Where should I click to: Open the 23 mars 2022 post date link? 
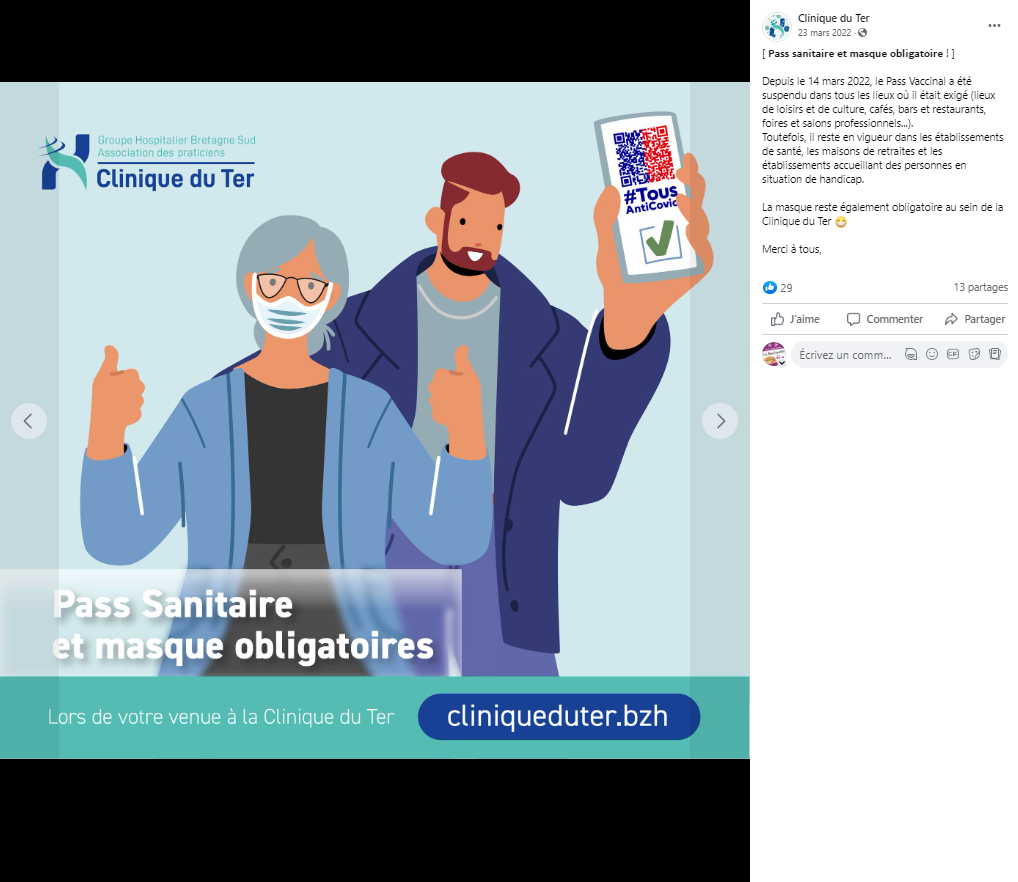[x=824, y=33]
